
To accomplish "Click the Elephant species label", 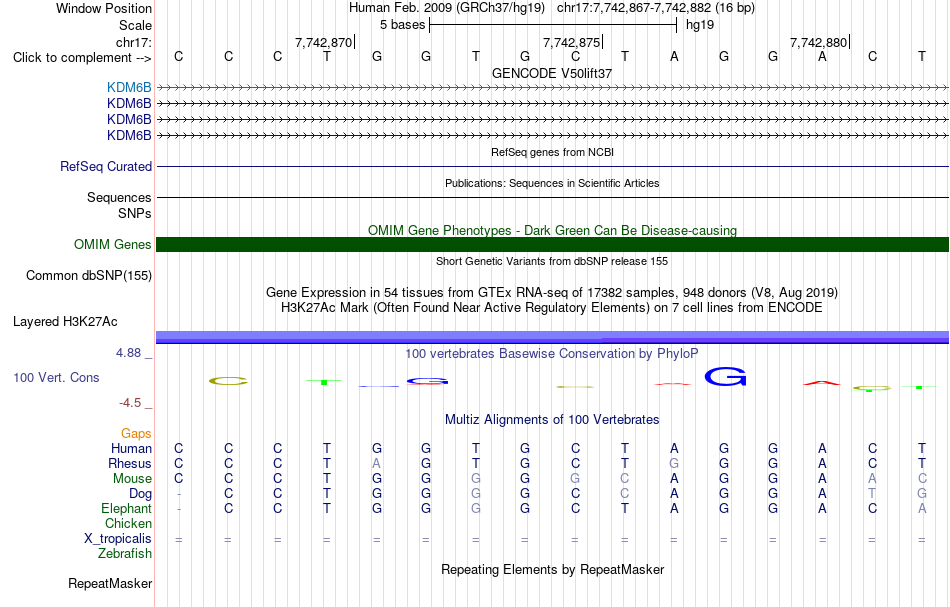I will click(126, 508).
